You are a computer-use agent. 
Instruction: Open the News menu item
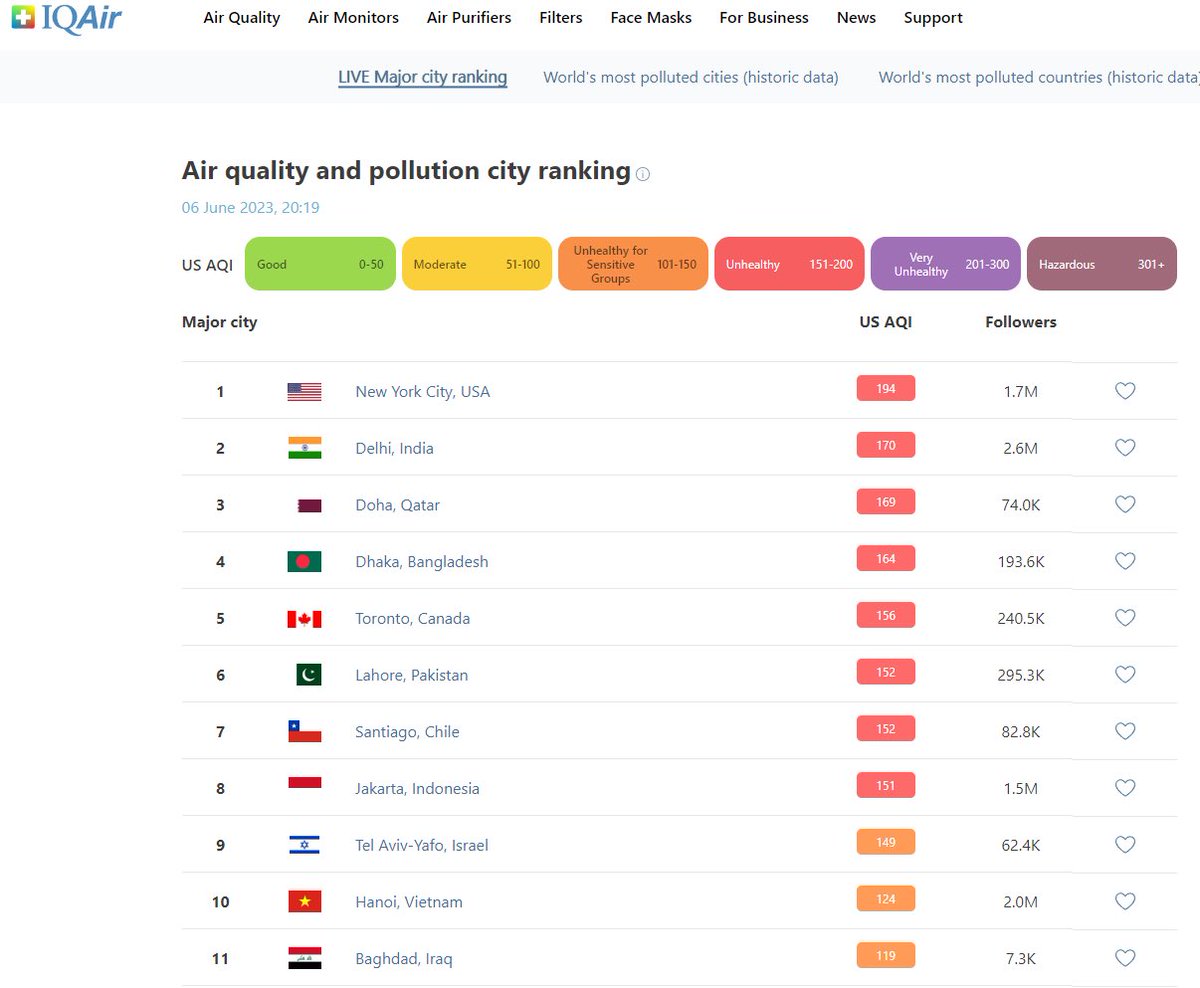point(856,17)
